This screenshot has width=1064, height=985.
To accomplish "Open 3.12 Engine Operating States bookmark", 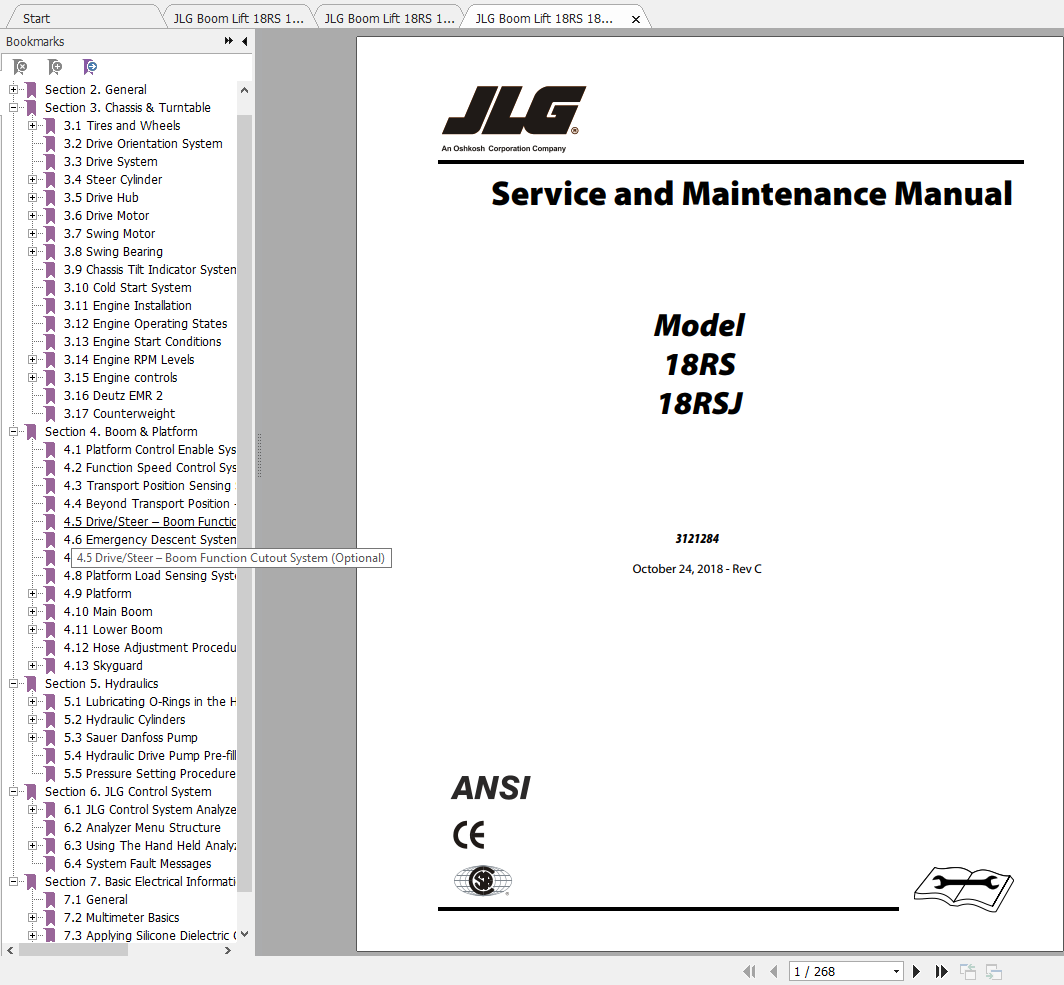I will click(145, 324).
